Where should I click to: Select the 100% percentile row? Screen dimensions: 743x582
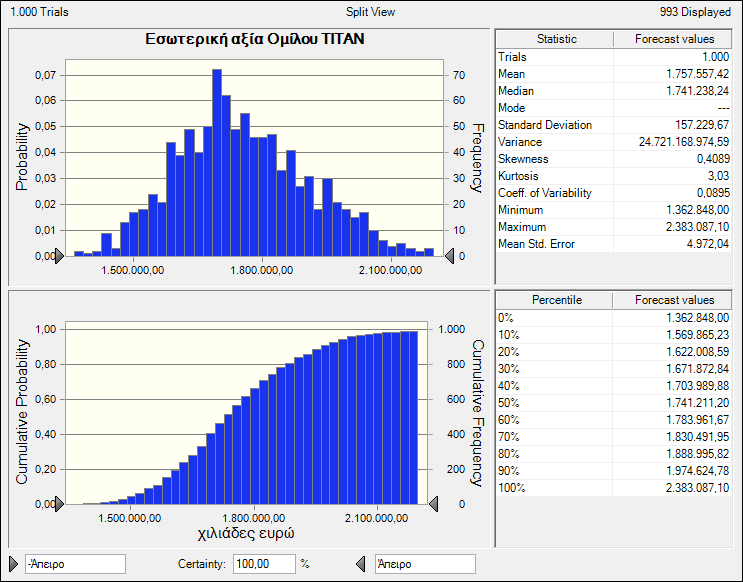click(613, 488)
